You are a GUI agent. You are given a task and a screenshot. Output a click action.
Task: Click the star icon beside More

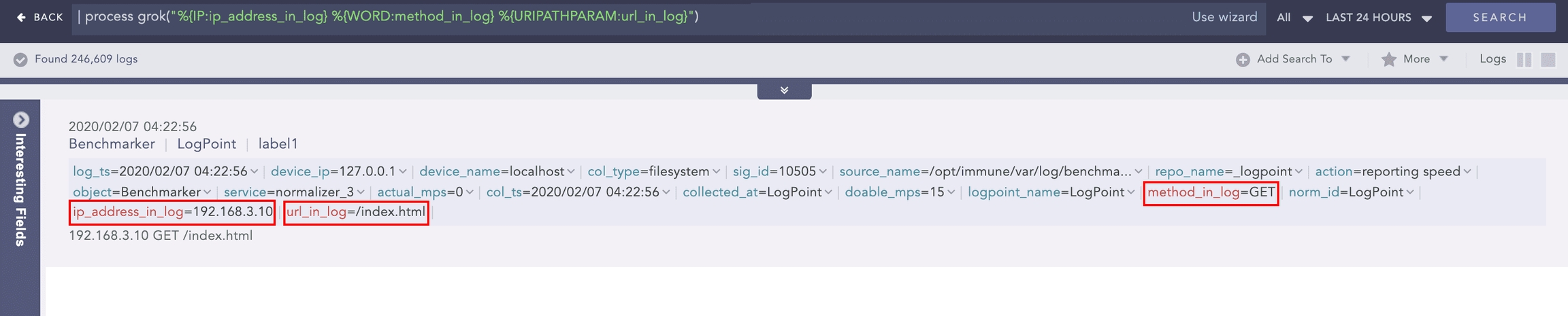[1388, 60]
